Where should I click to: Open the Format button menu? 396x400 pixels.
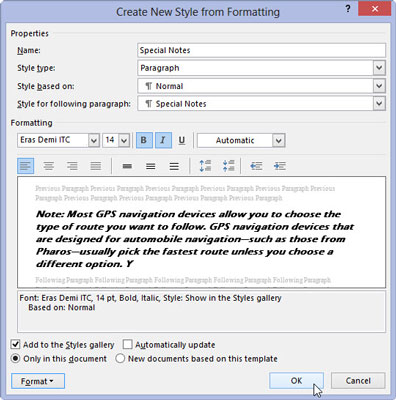click(38, 381)
